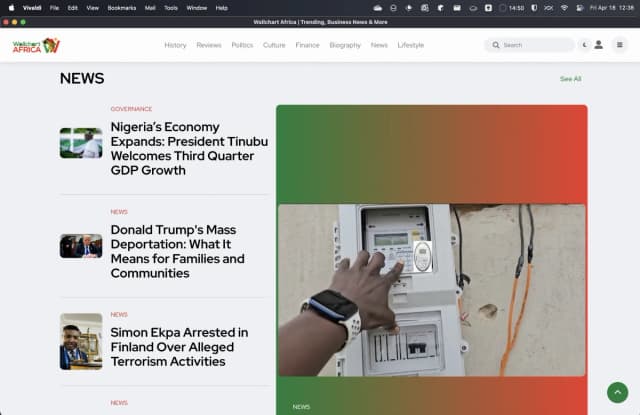This screenshot has width=640, height=415.
Task: Type in the Search field
Action: click(535, 45)
